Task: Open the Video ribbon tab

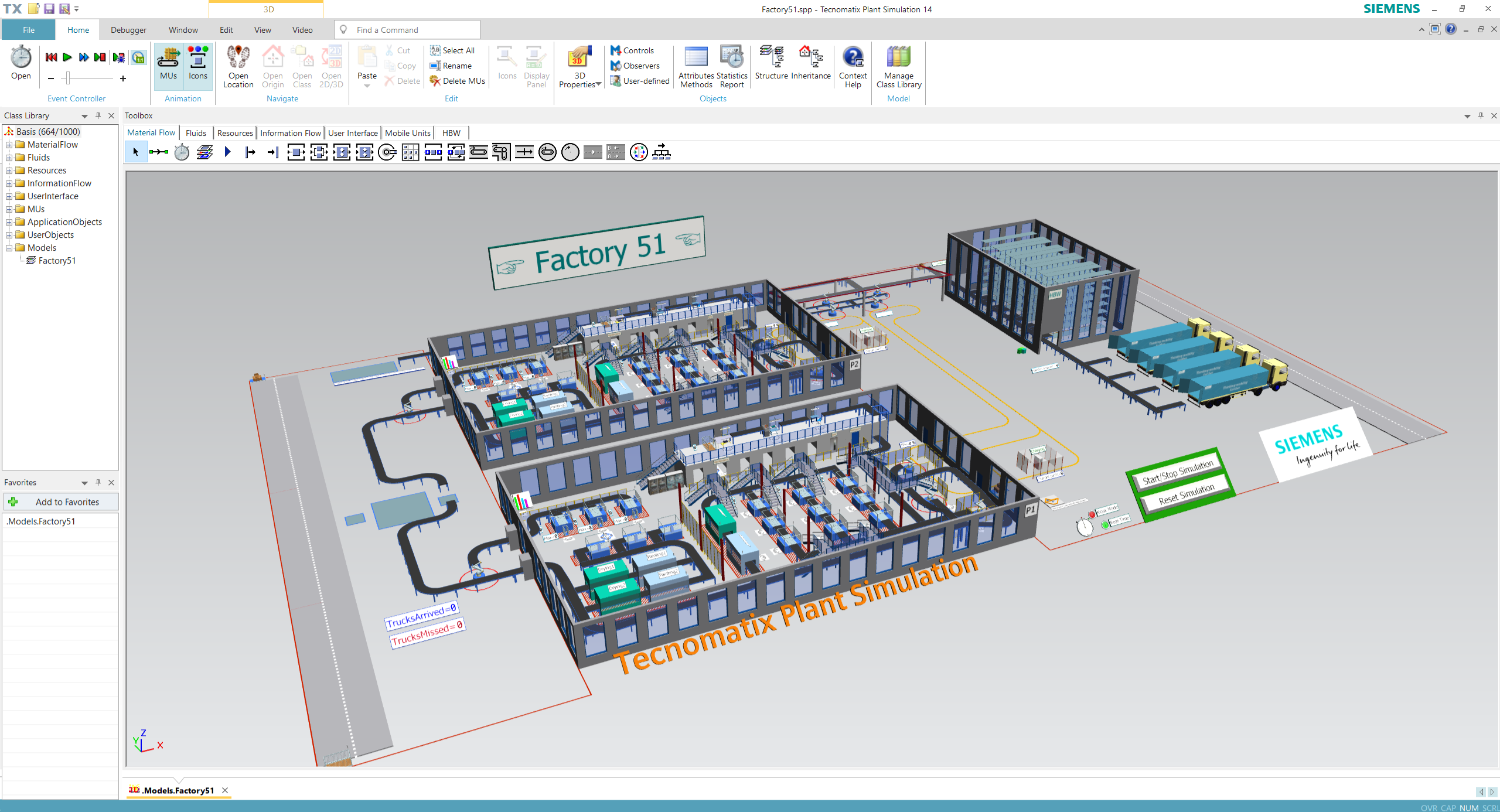Action: click(302, 30)
